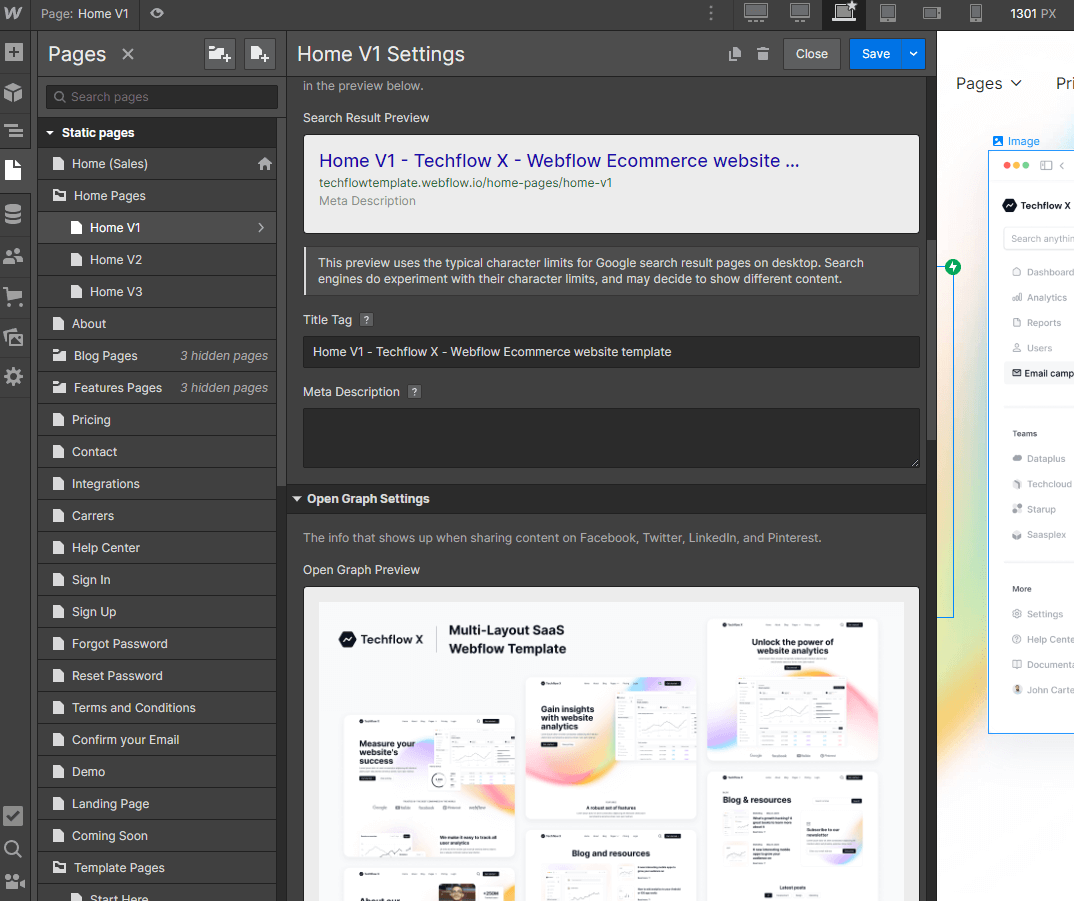The height and width of the screenshot is (901, 1074).
Task: Open the Save button's dropdown arrow
Action: click(x=914, y=54)
